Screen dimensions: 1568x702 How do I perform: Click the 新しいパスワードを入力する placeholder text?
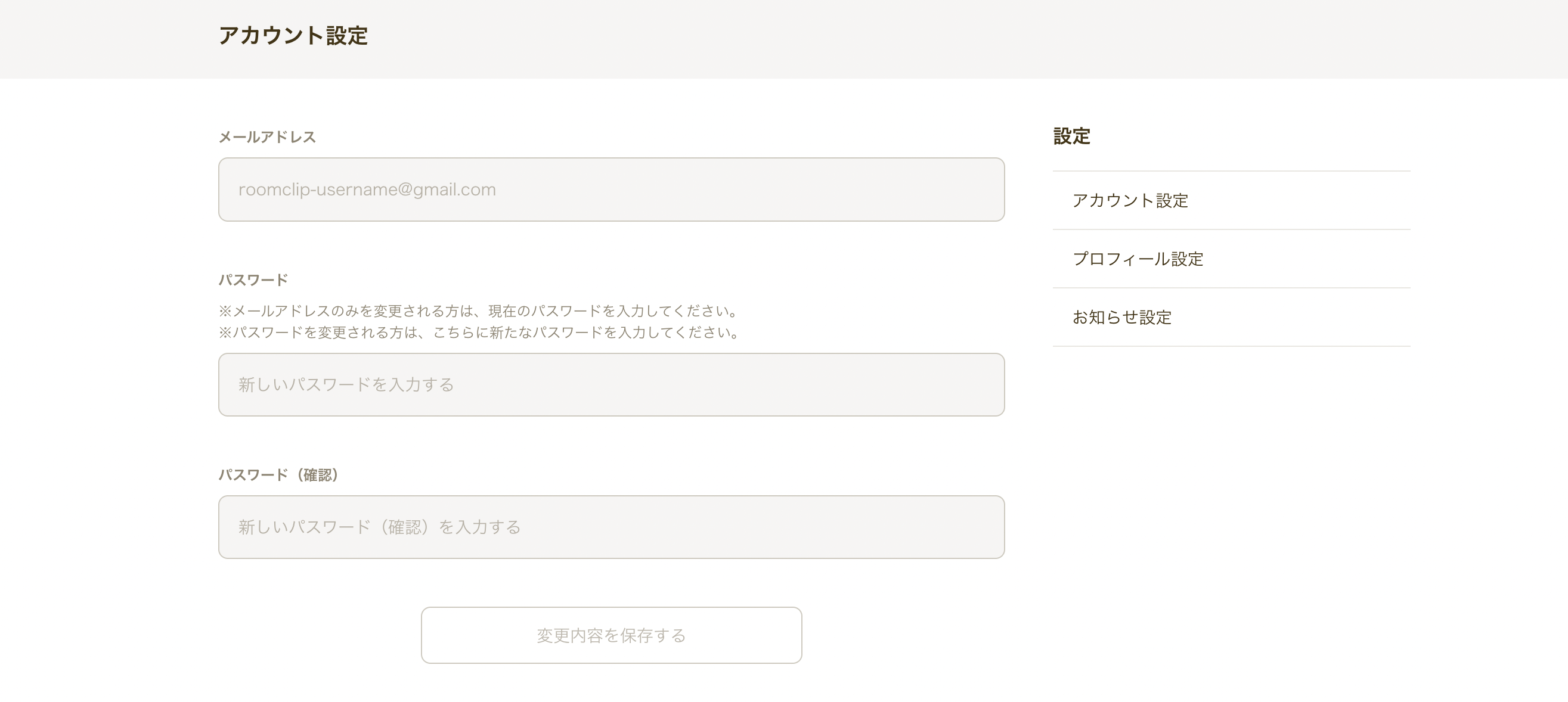pos(346,384)
